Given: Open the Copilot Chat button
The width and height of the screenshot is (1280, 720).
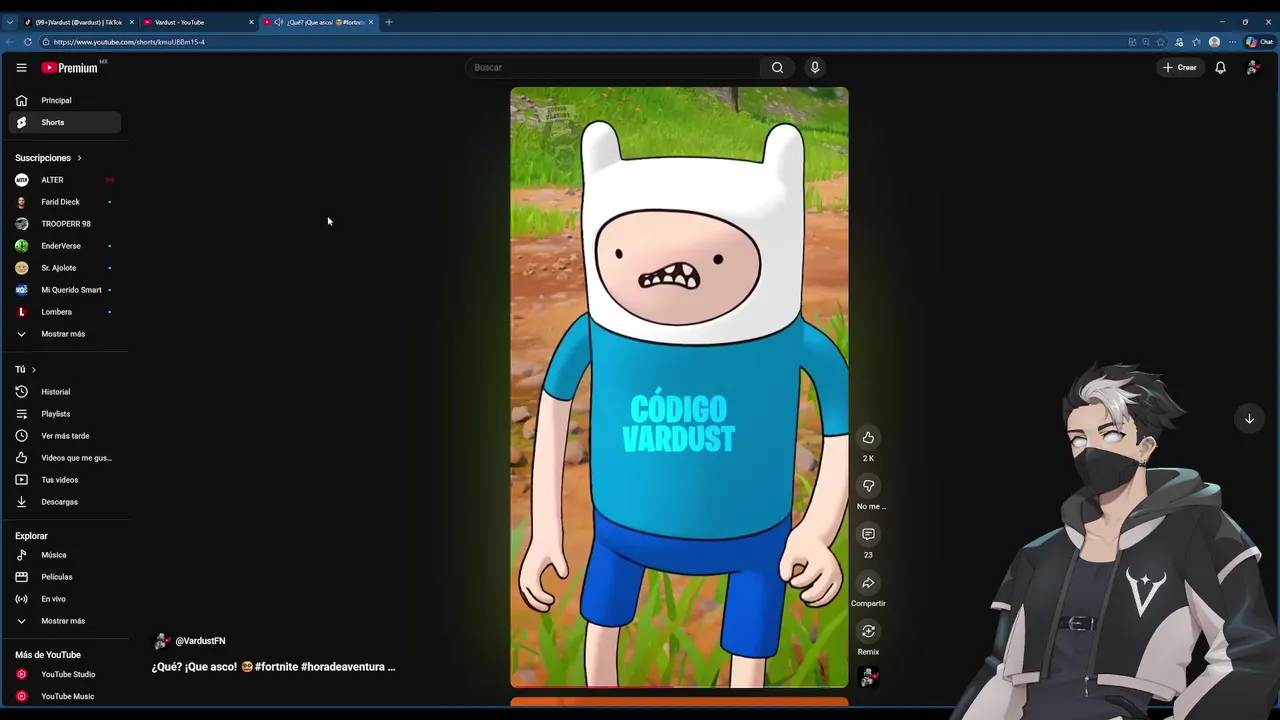Looking at the screenshot, I should coord(1258,42).
